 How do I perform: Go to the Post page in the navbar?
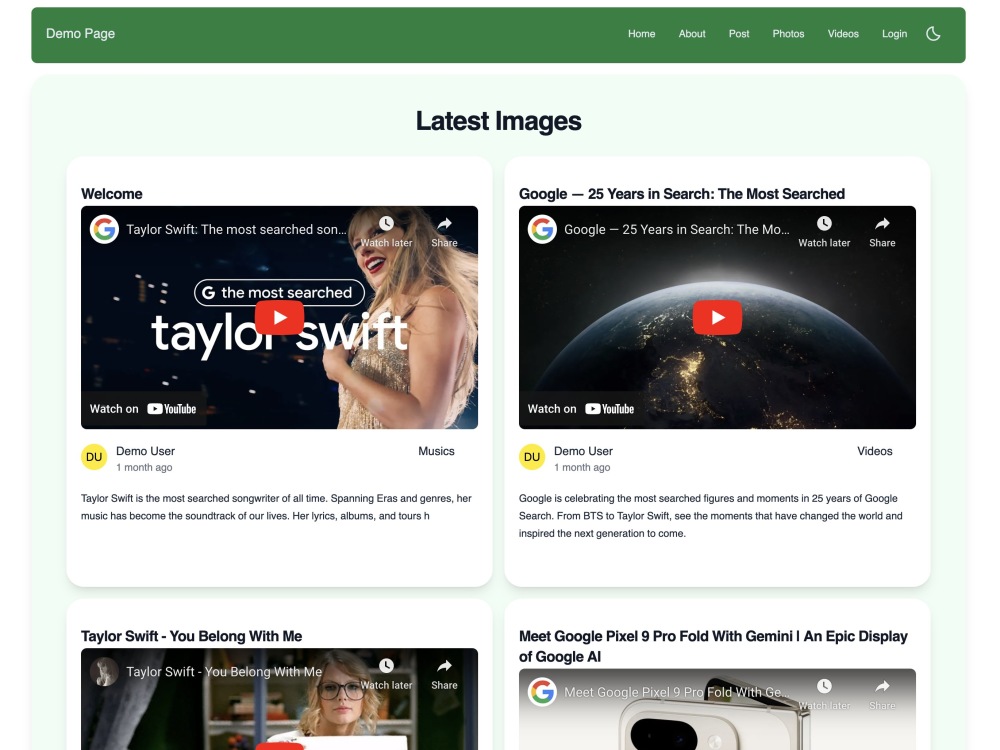(739, 34)
